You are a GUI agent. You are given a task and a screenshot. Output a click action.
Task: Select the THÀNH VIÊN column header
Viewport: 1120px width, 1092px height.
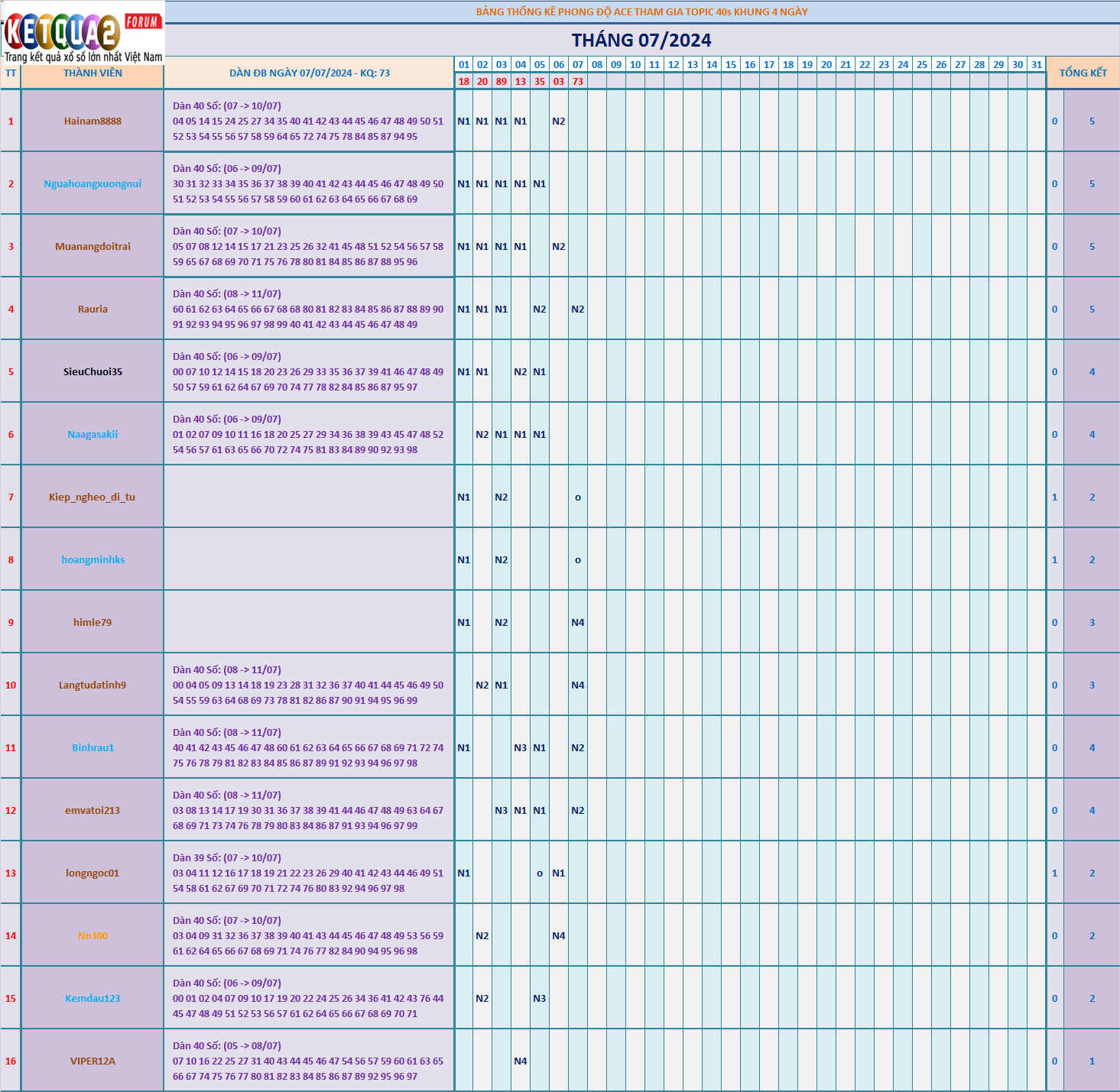pos(93,73)
